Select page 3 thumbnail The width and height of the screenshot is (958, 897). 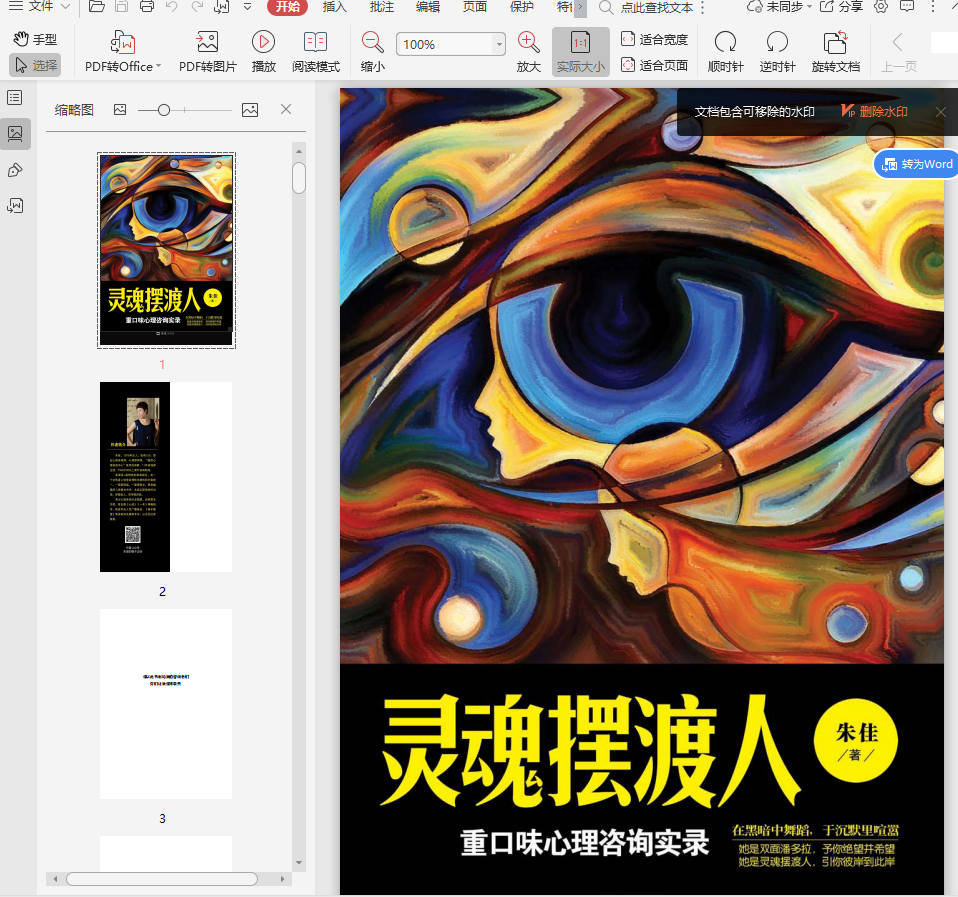[166, 704]
